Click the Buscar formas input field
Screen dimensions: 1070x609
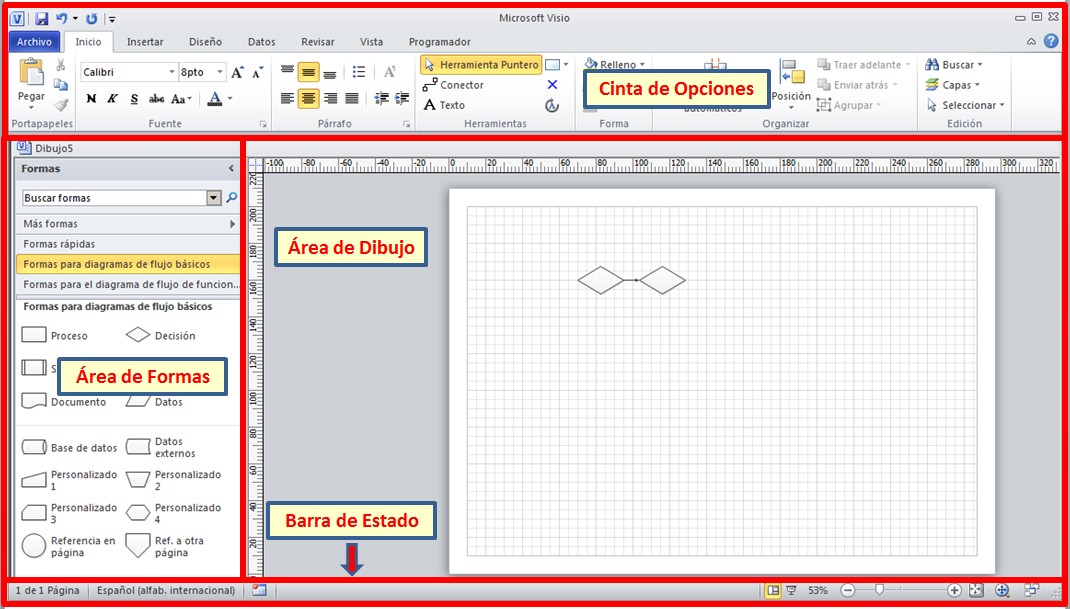click(x=114, y=198)
